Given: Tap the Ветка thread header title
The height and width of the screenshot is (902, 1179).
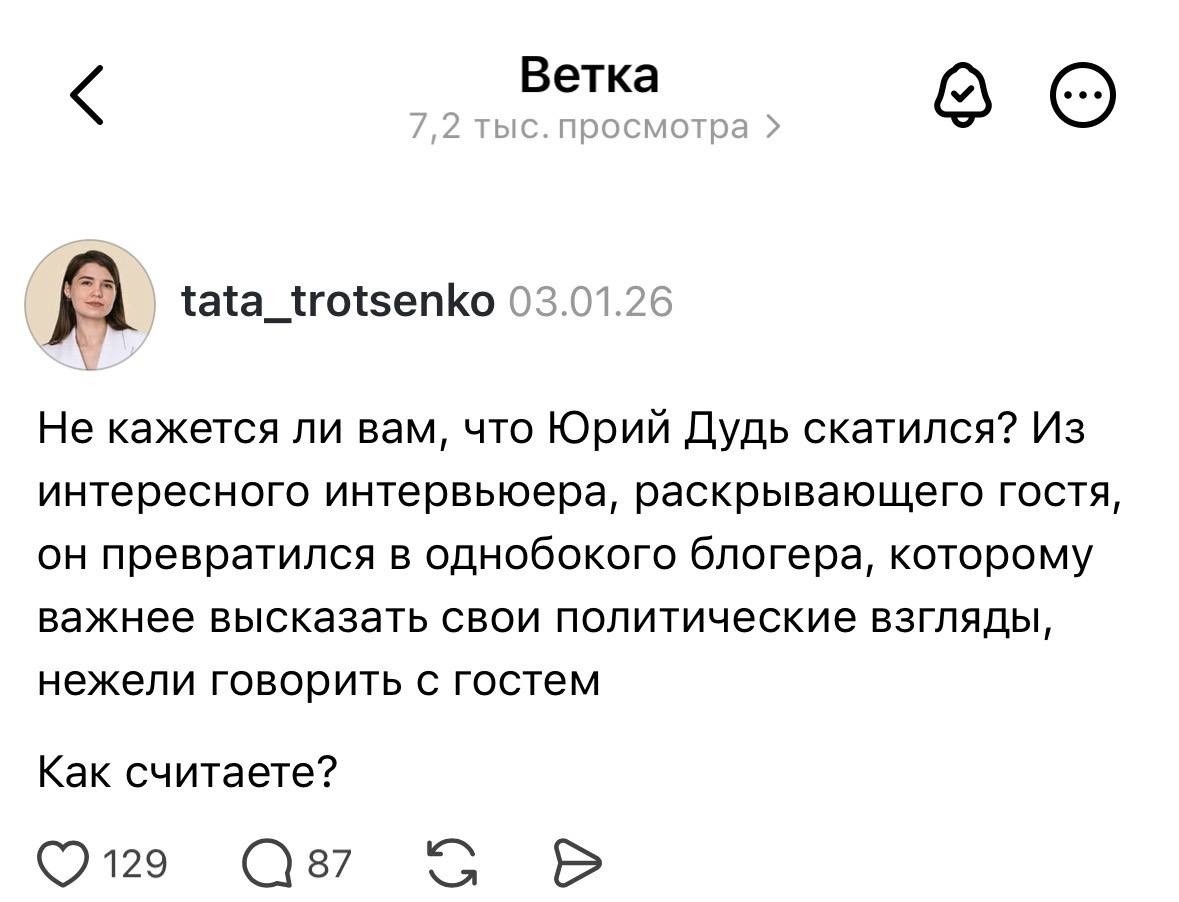Looking at the screenshot, I should 588,74.
